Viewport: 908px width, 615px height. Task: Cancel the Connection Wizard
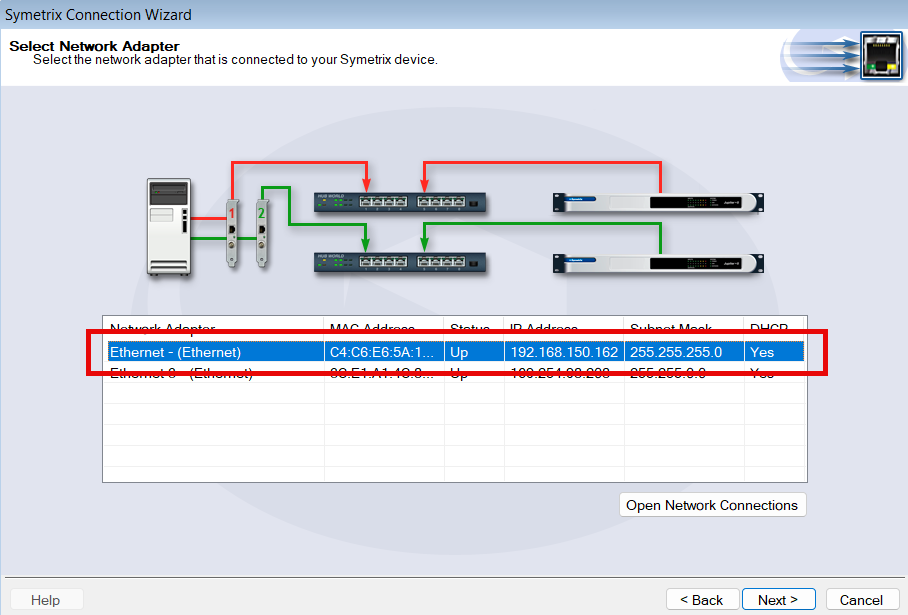862,600
